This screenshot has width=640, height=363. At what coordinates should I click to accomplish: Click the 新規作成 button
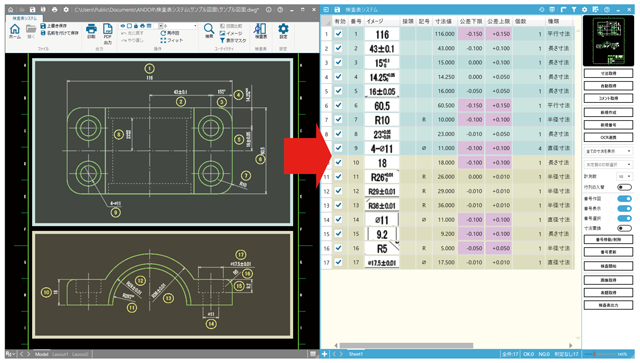point(608,112)
